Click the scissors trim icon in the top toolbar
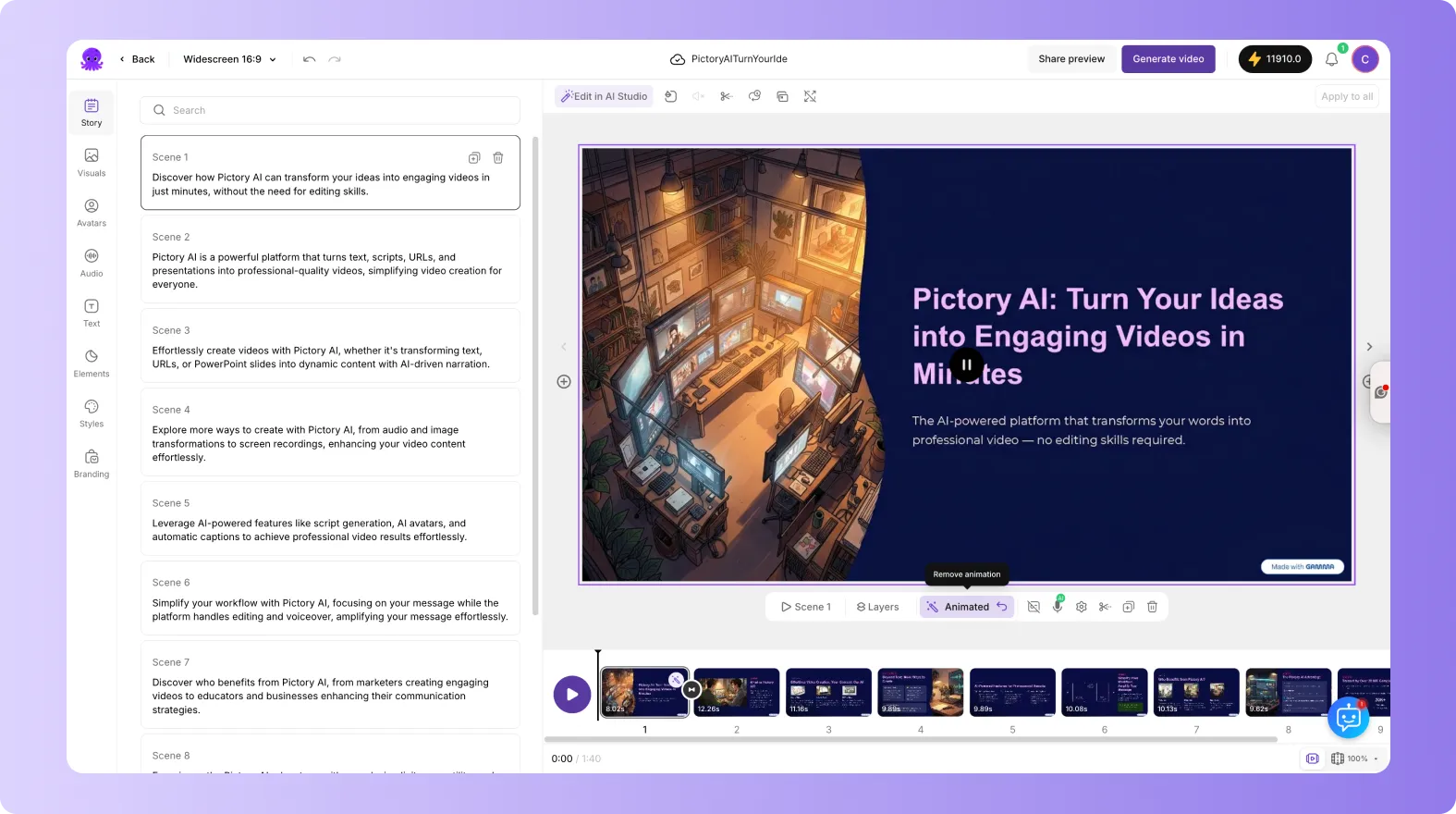 coord(727,96)
